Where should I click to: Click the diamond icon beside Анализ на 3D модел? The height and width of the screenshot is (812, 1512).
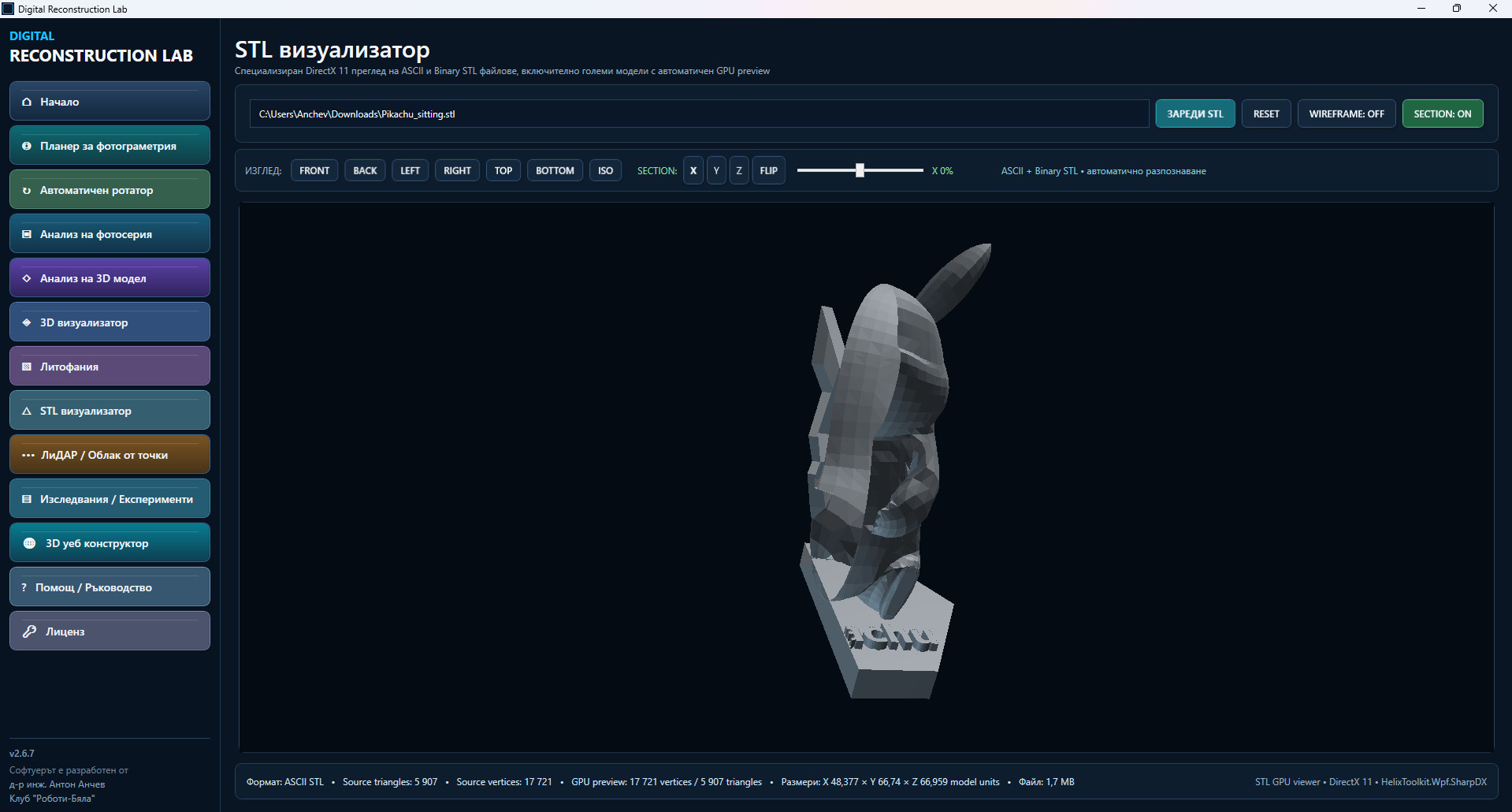pyautogui.click(x=27, y=278)
